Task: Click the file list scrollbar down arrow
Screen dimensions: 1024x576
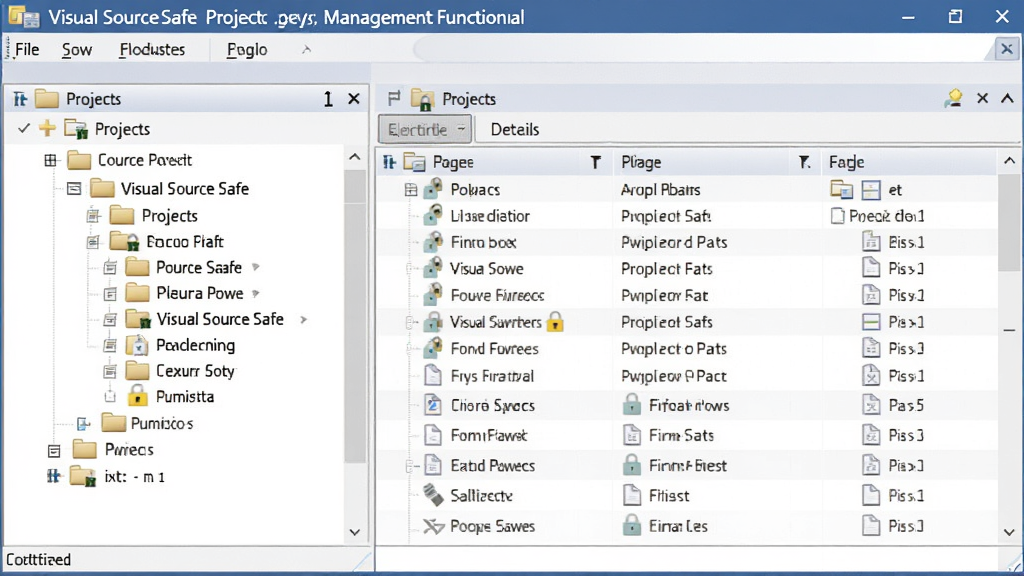Action: tap(1010, 532)
